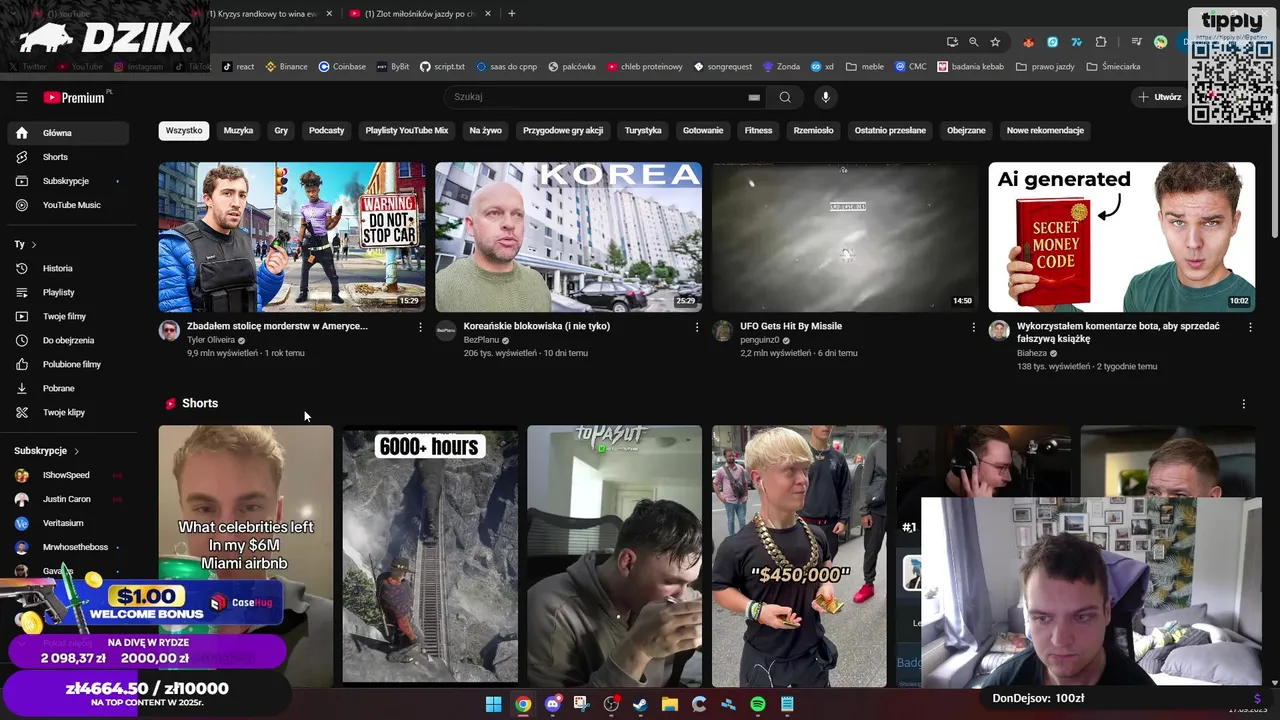Start voice search with the microphone icon
1280x720 pixels.
pos(825,97)
